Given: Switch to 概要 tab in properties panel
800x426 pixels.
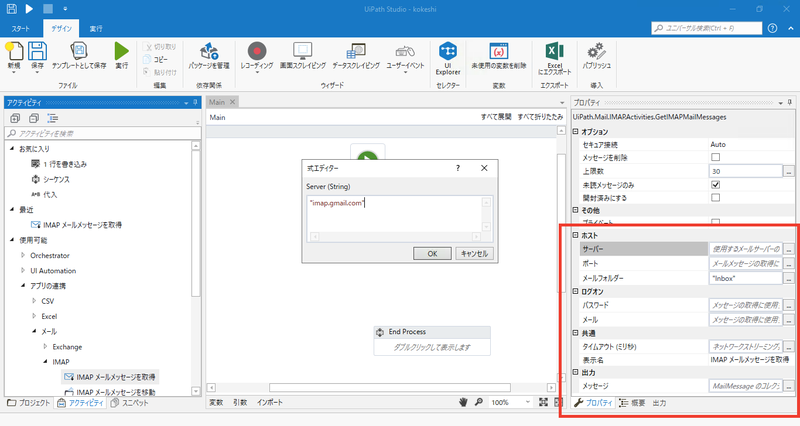Looking at the screenshot, I should coord(632,403).
